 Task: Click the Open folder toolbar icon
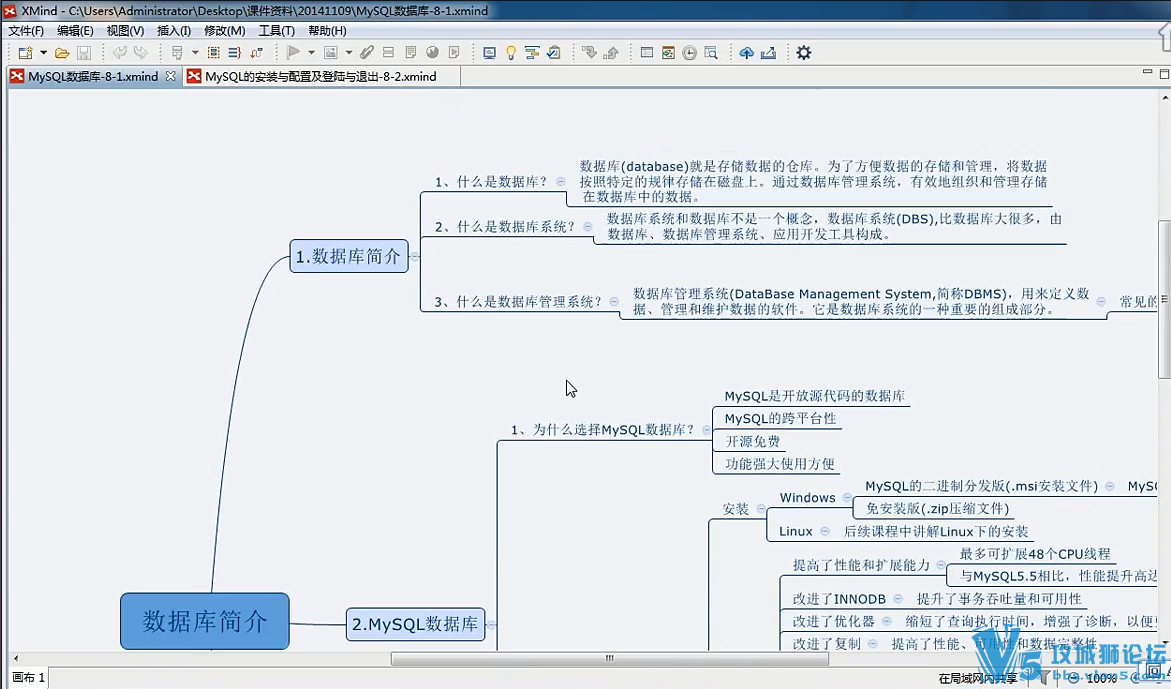pyautogui.click(x=62, y=52)
